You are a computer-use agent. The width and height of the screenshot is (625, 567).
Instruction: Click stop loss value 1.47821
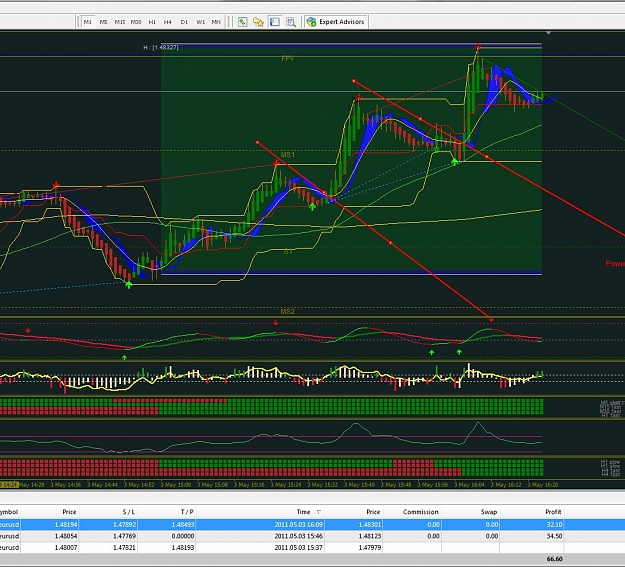124,547
